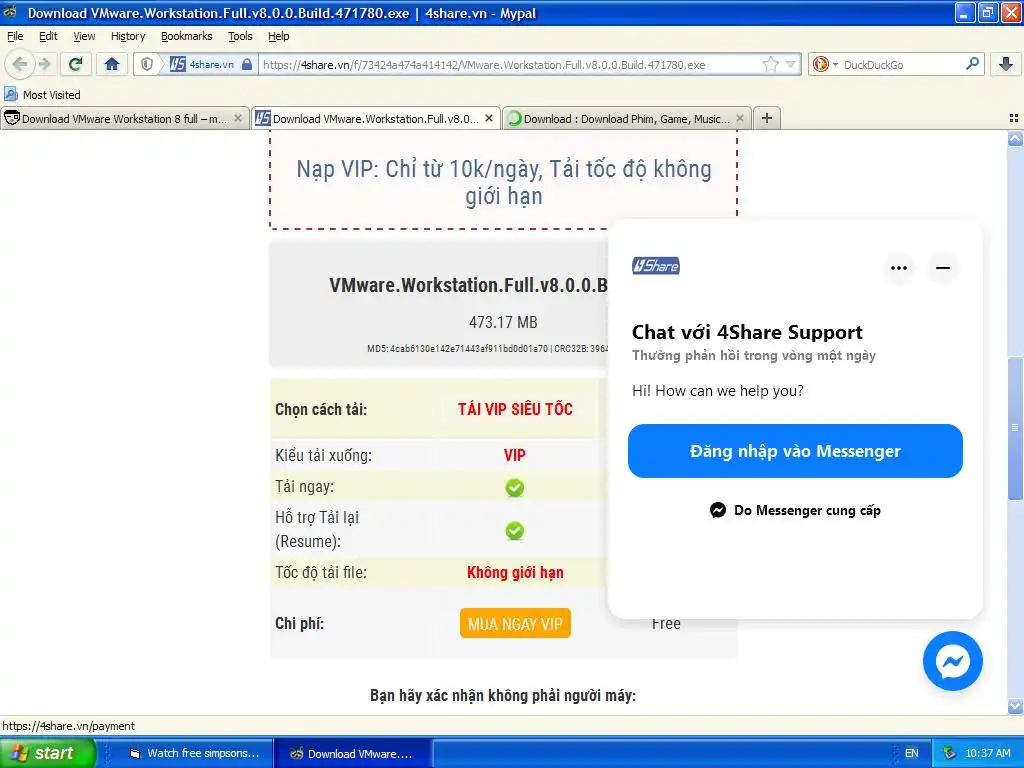This screenshot has width=1024, height=768.
Task: Close the Download VMware Workstation 8 full tab
Action: click(238, 118)
